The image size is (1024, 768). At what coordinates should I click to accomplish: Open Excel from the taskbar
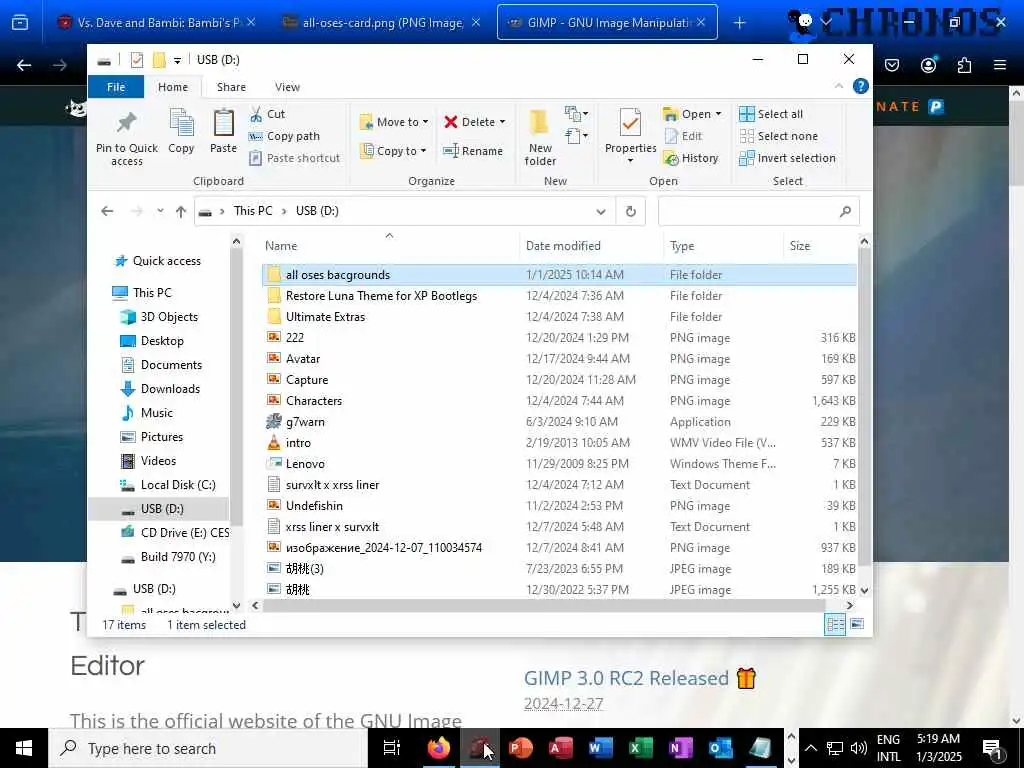click(x=641, y=748)
